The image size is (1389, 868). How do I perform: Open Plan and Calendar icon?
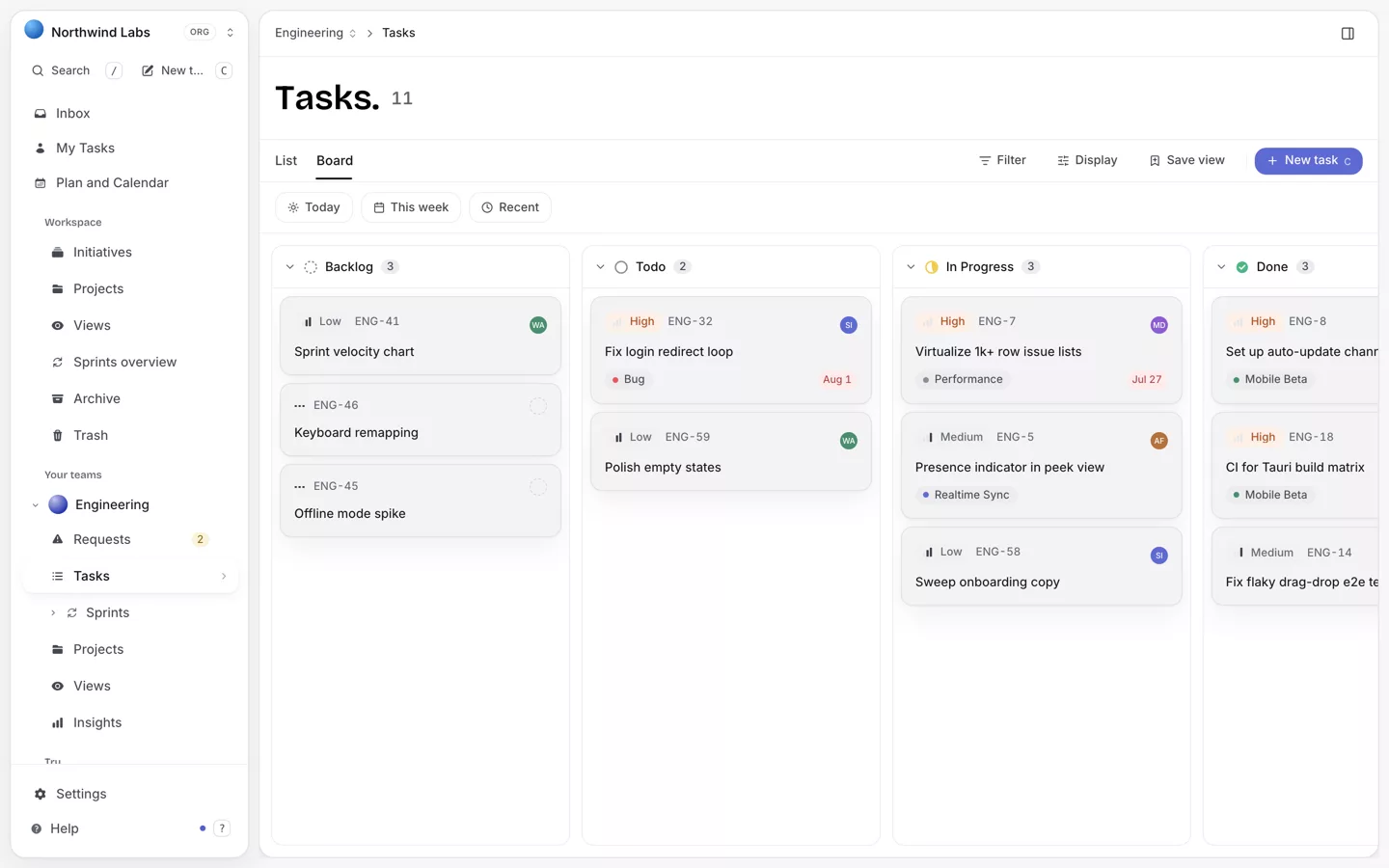click(x=41, y=183)
